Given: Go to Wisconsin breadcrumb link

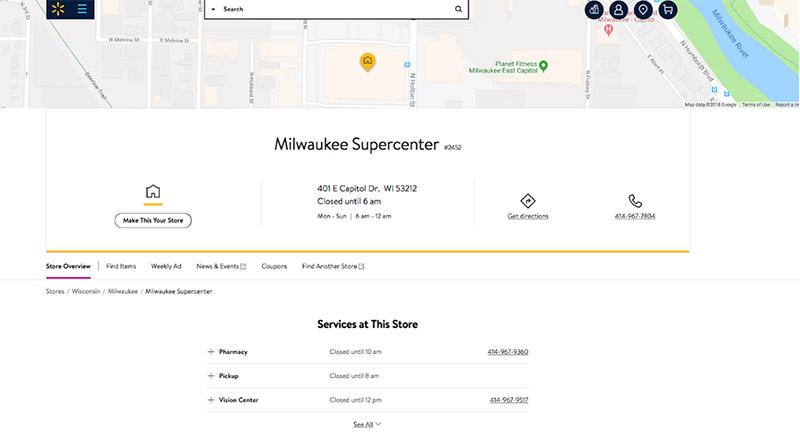Looking at the screenshot, I should click(86, 292).
